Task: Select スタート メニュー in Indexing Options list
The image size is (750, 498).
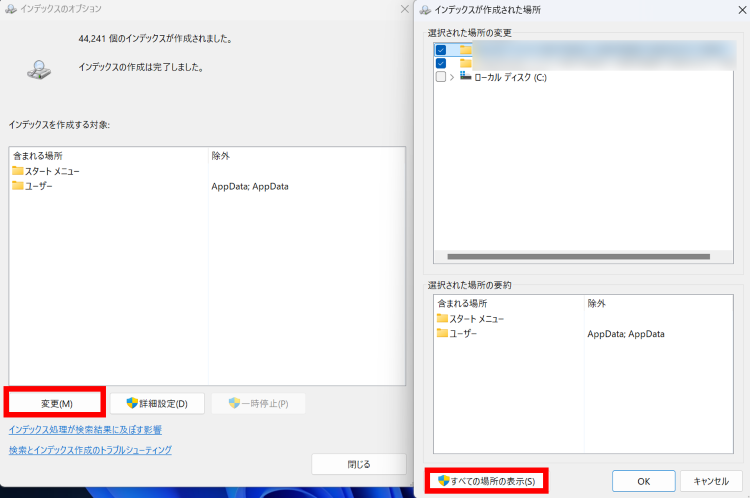Action: point(52,171)
